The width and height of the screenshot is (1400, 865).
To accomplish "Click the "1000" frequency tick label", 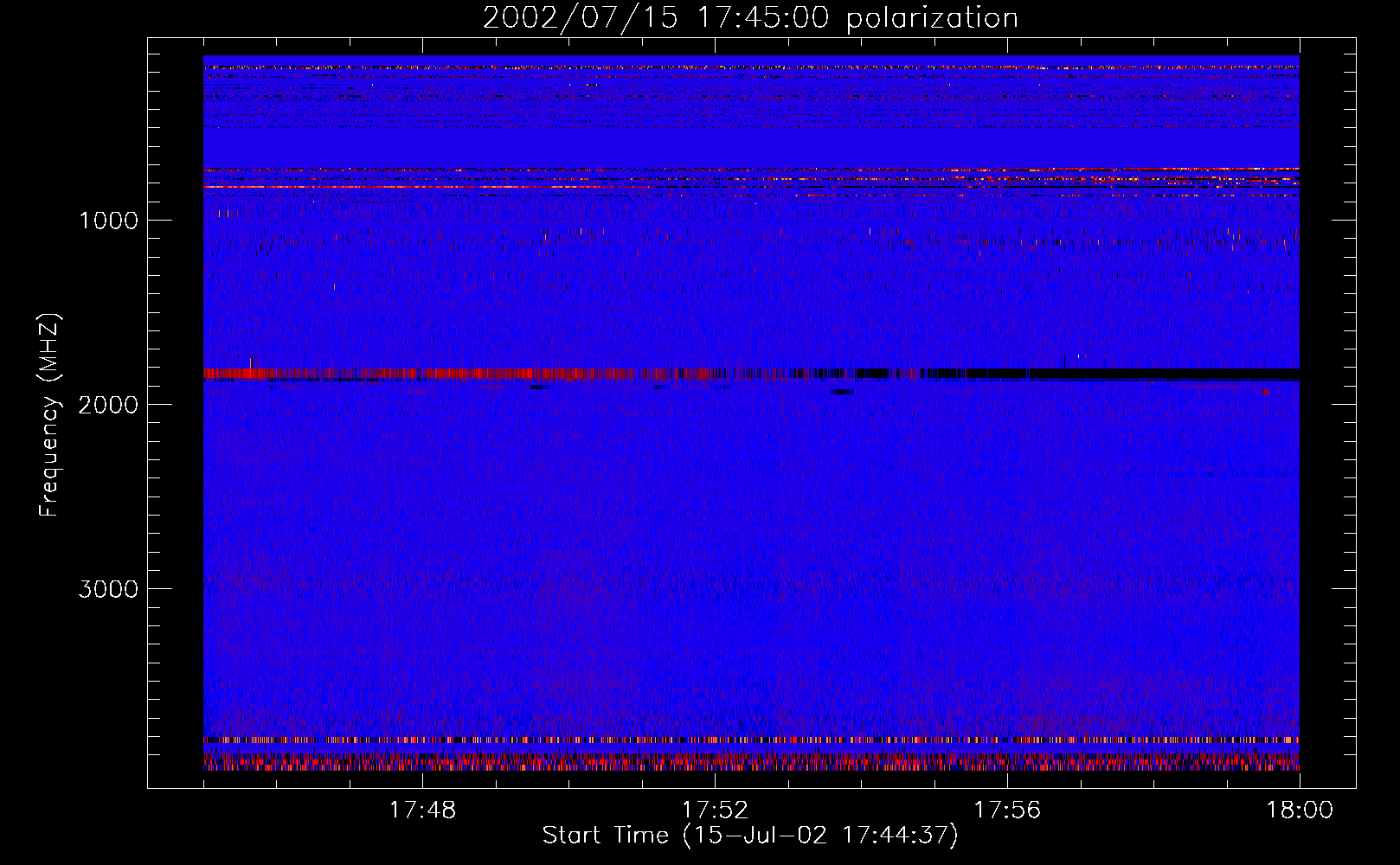I will 108,221.
